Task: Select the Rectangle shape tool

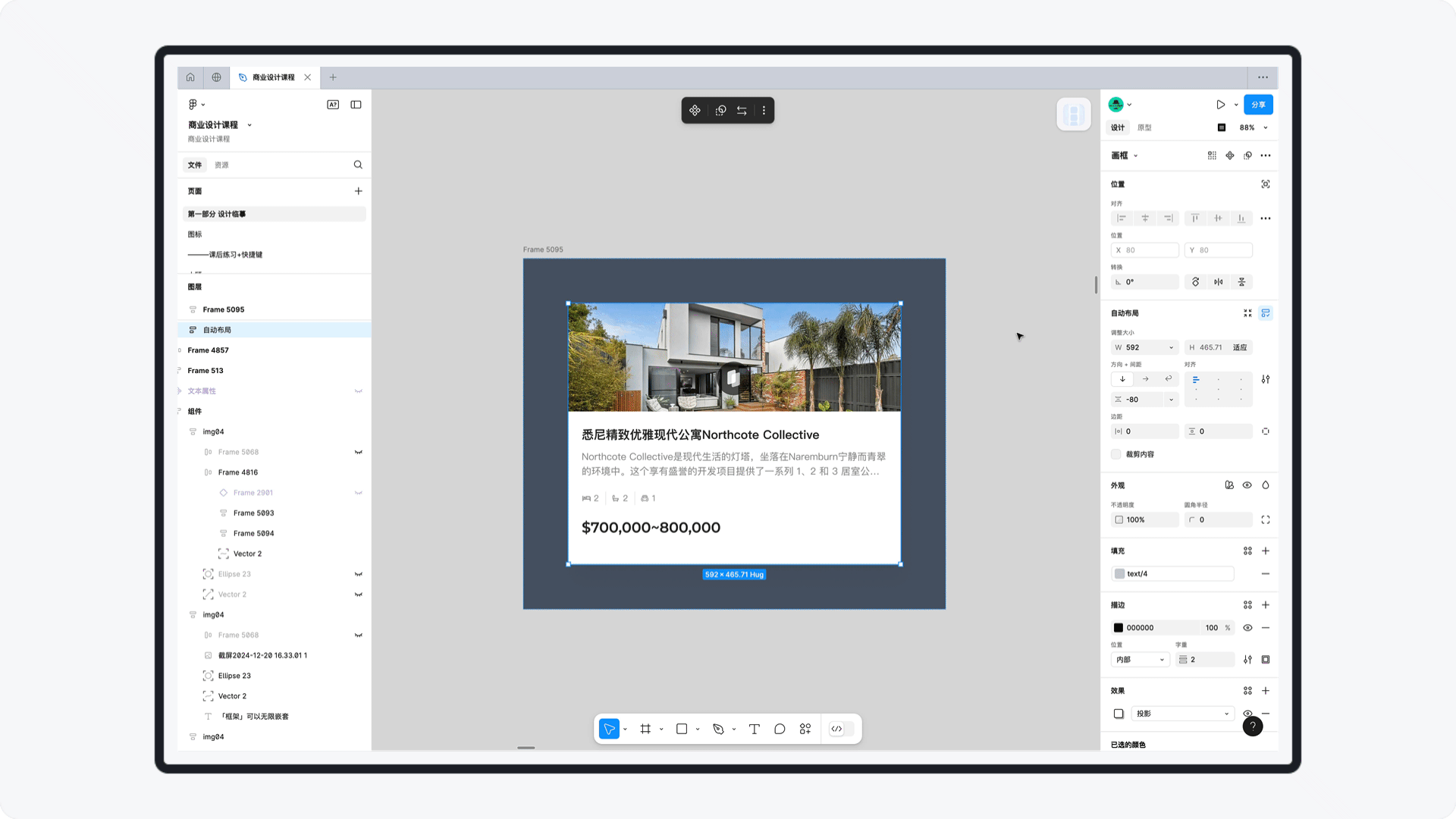Action: 682,729
